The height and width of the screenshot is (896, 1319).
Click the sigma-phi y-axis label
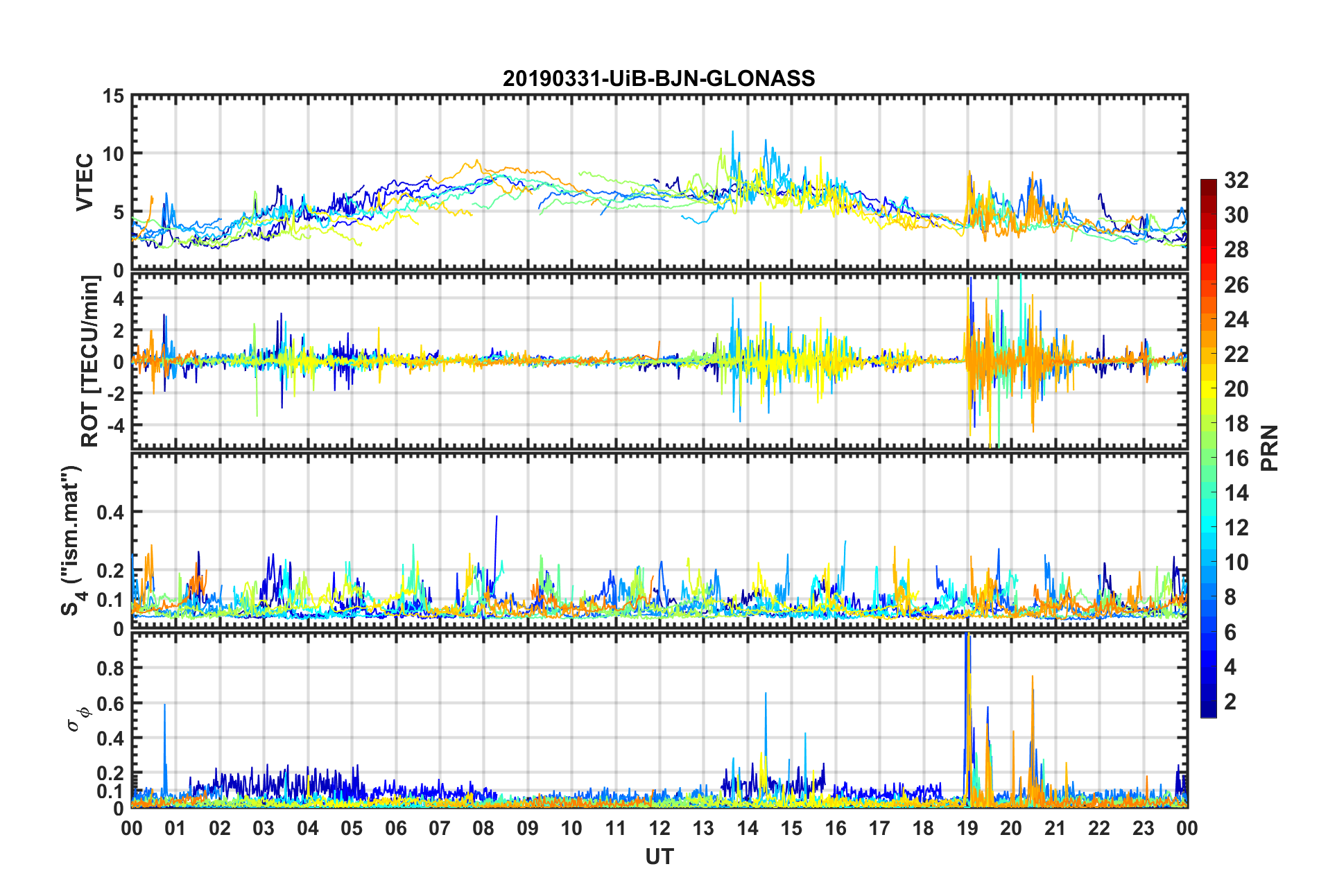coord(78,718)
